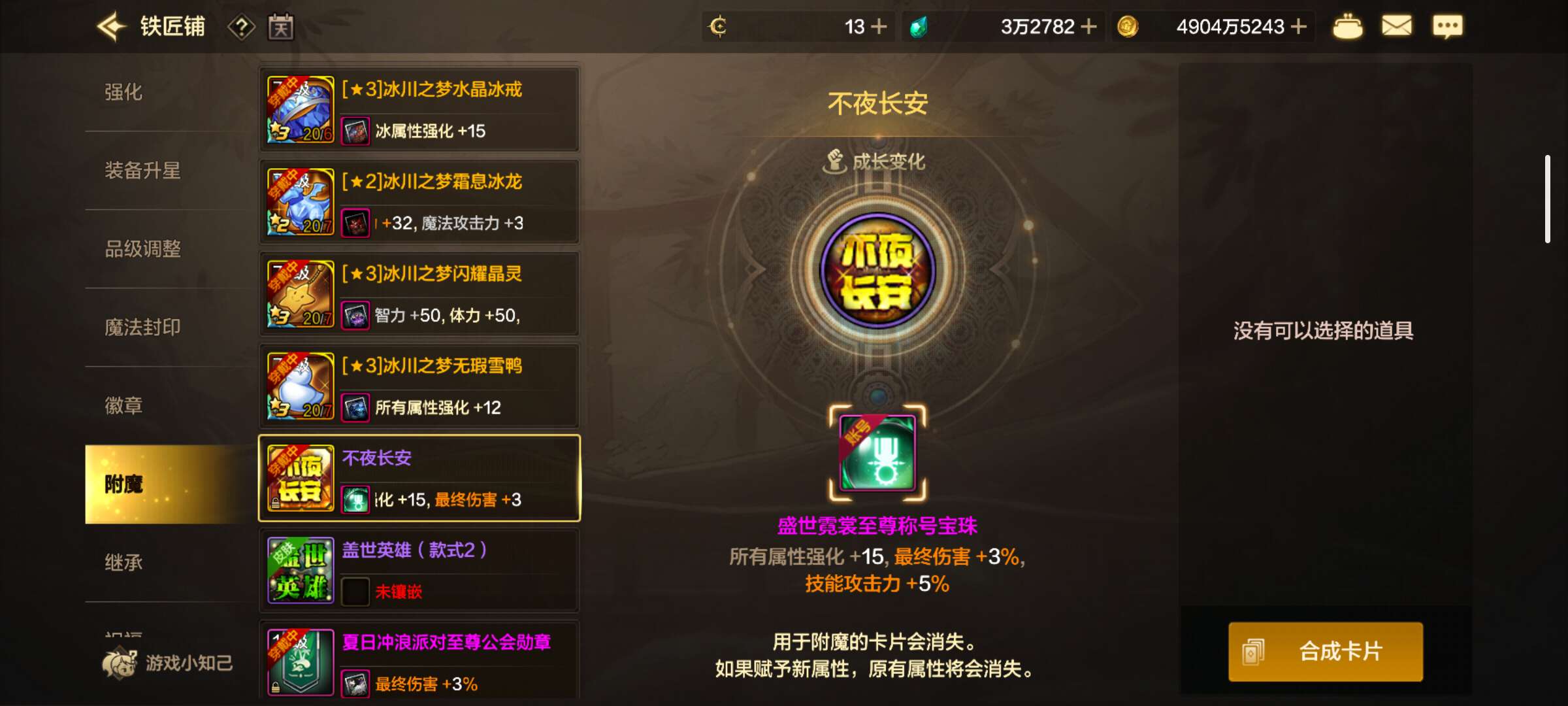Click the back arrow beside 铁匠铺

[x=111, y=27]
